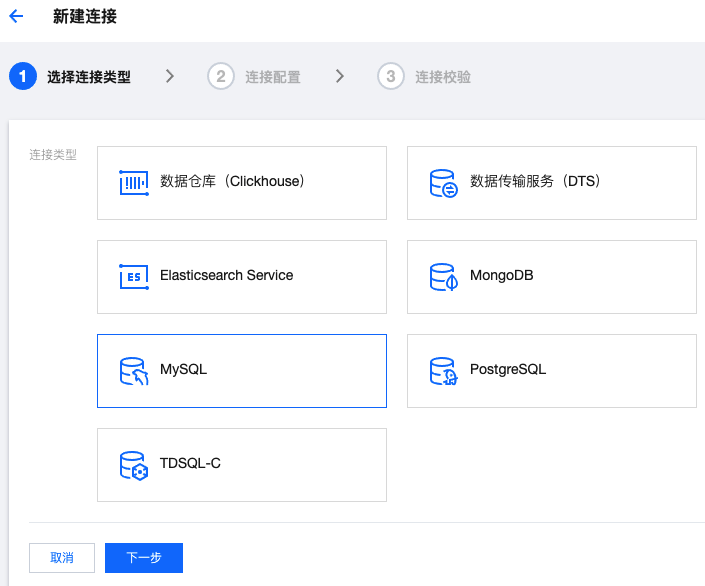Click the 连接类型 field label
Viewport: 705px width, 586px height.
tap(53, 155)
